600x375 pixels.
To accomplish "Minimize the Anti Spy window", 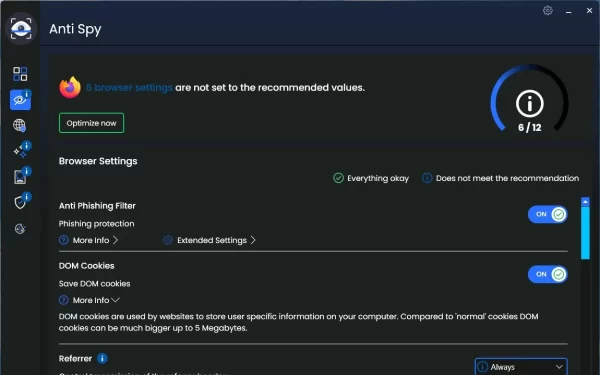I will (x=569, y=11).
